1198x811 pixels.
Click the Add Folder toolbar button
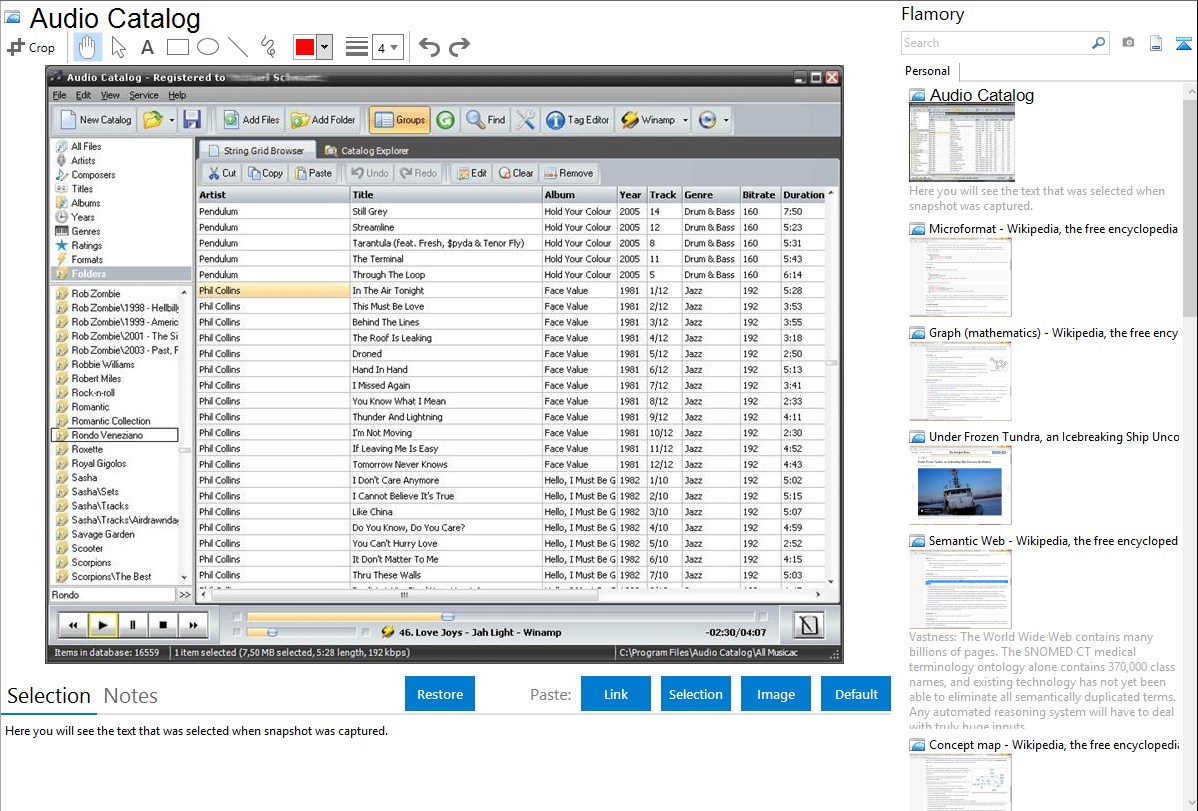click(323, 120)
